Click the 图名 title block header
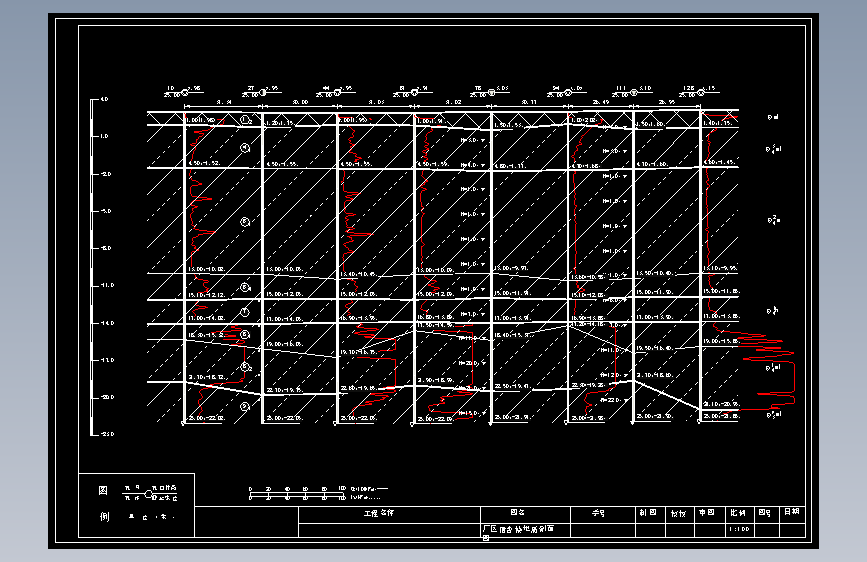 coord(518,513)
